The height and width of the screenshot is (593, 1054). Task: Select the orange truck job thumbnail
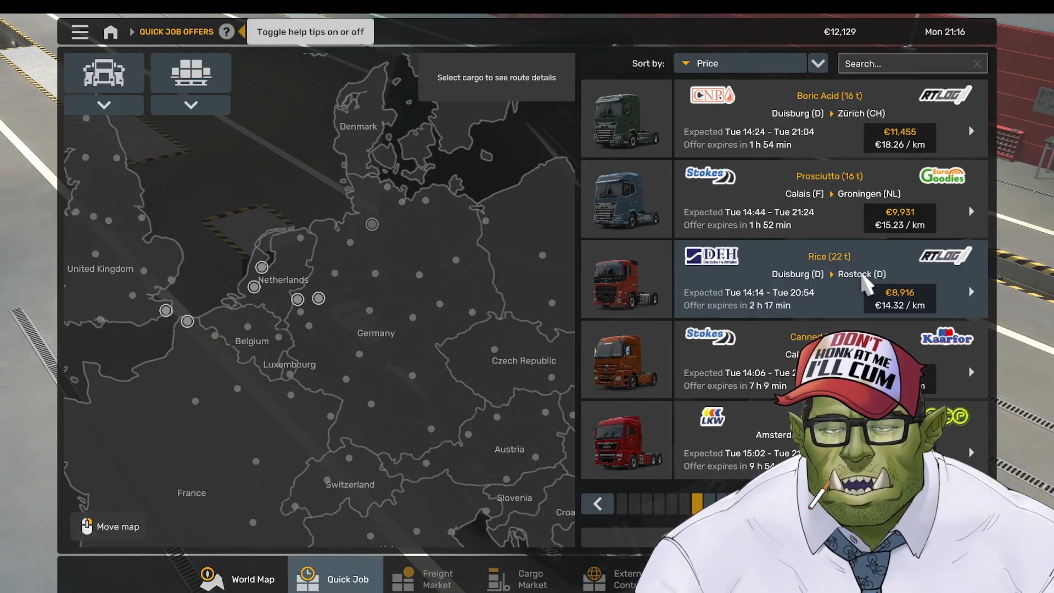tap(626, 360)
